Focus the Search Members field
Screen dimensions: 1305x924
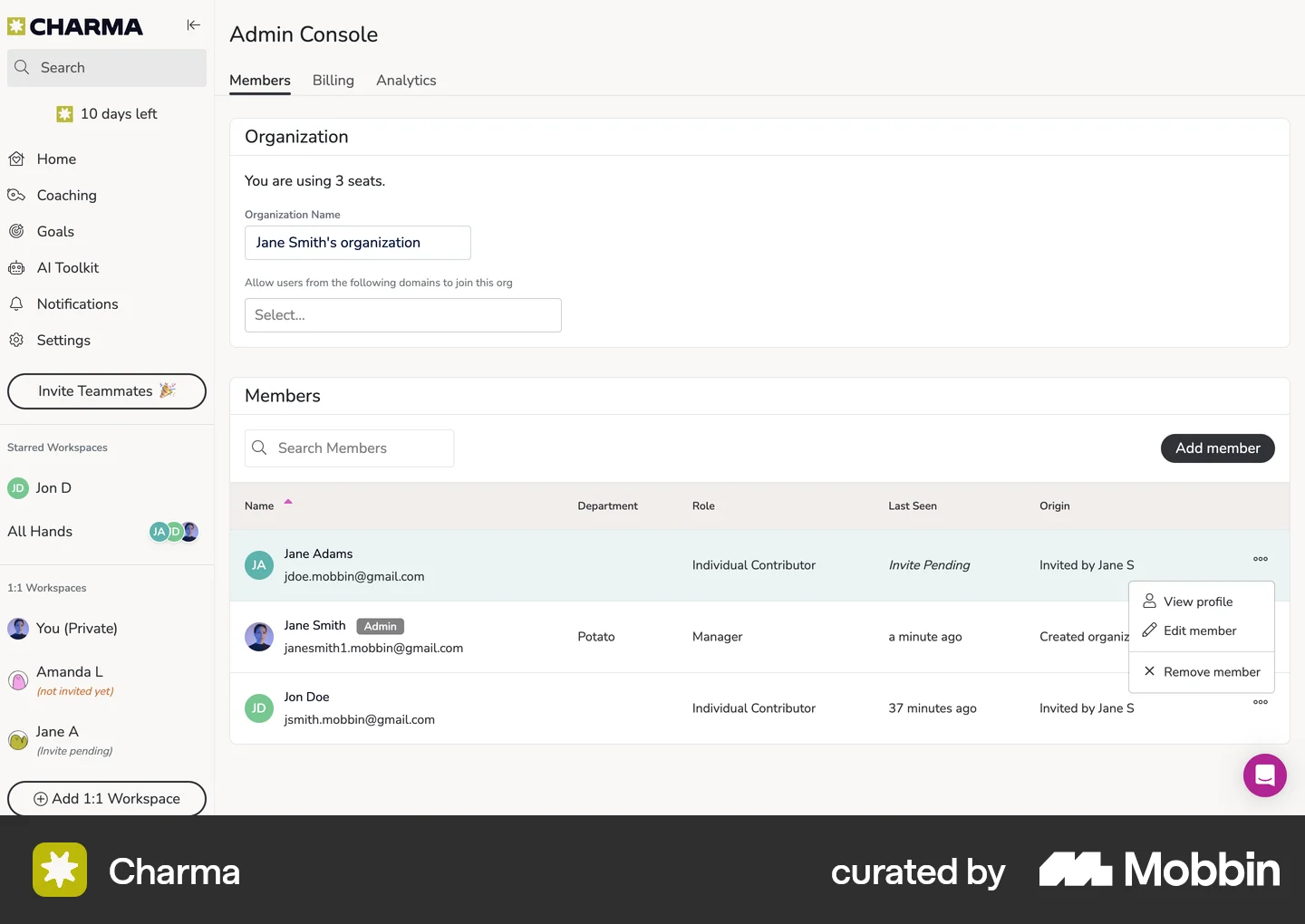tap(349, 448)
